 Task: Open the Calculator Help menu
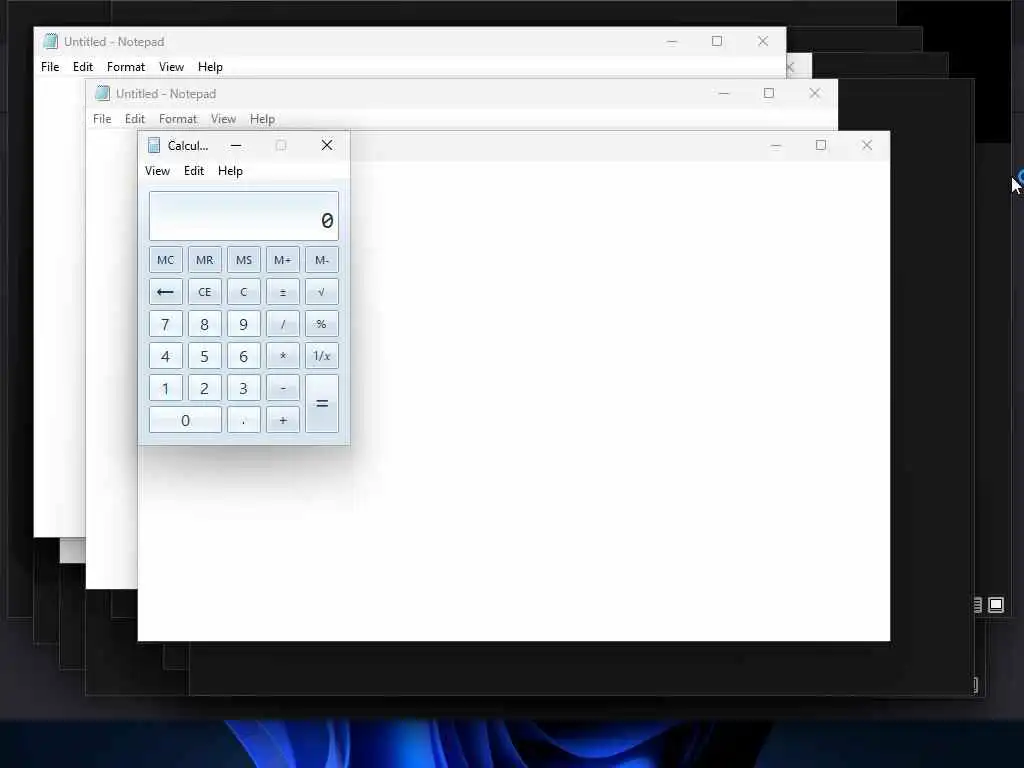point(231,171)
